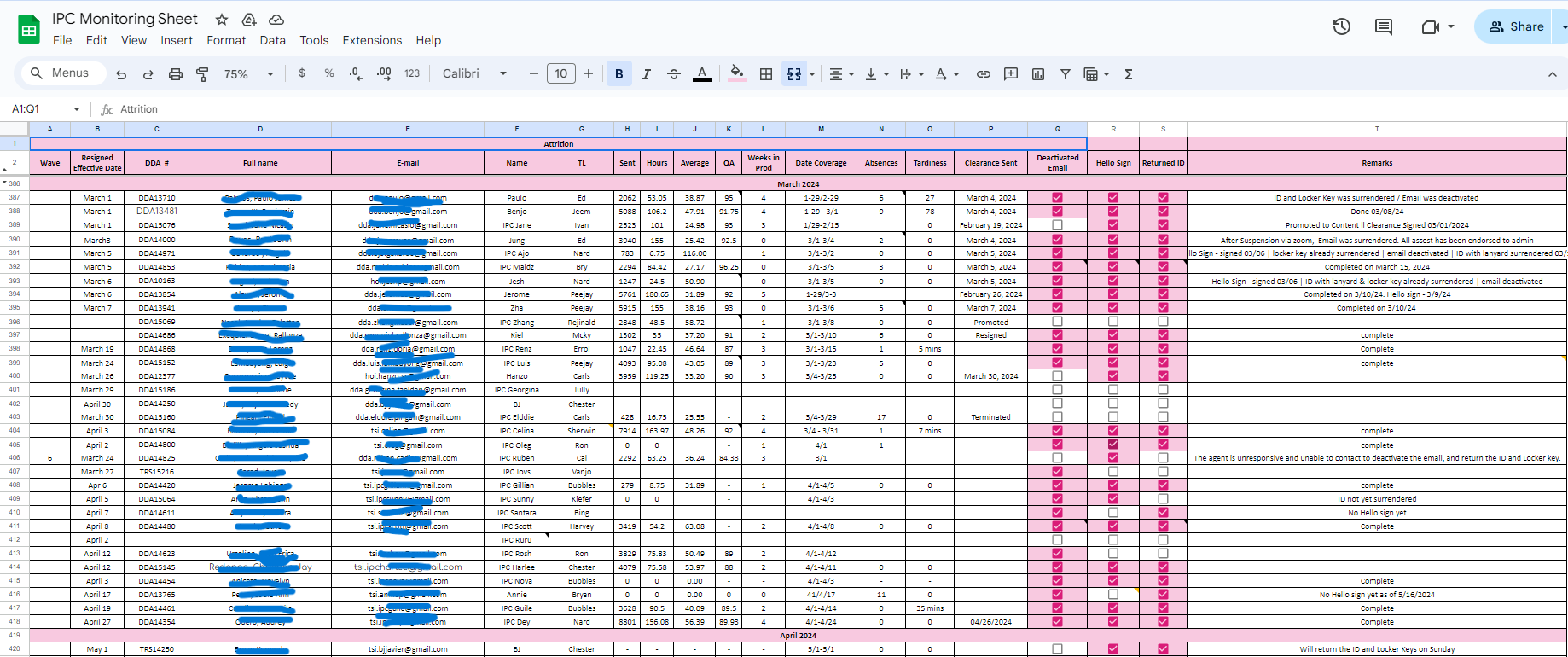Edit the font size field
1568x657 pixels.
(561, 73)
